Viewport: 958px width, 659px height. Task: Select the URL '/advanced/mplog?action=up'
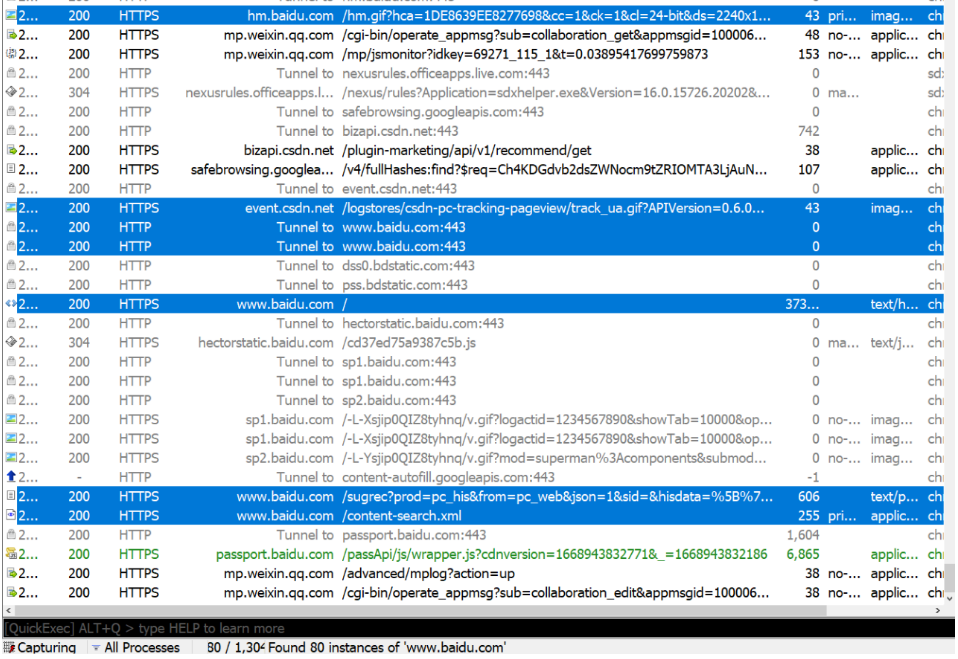[x=428, y=573]
